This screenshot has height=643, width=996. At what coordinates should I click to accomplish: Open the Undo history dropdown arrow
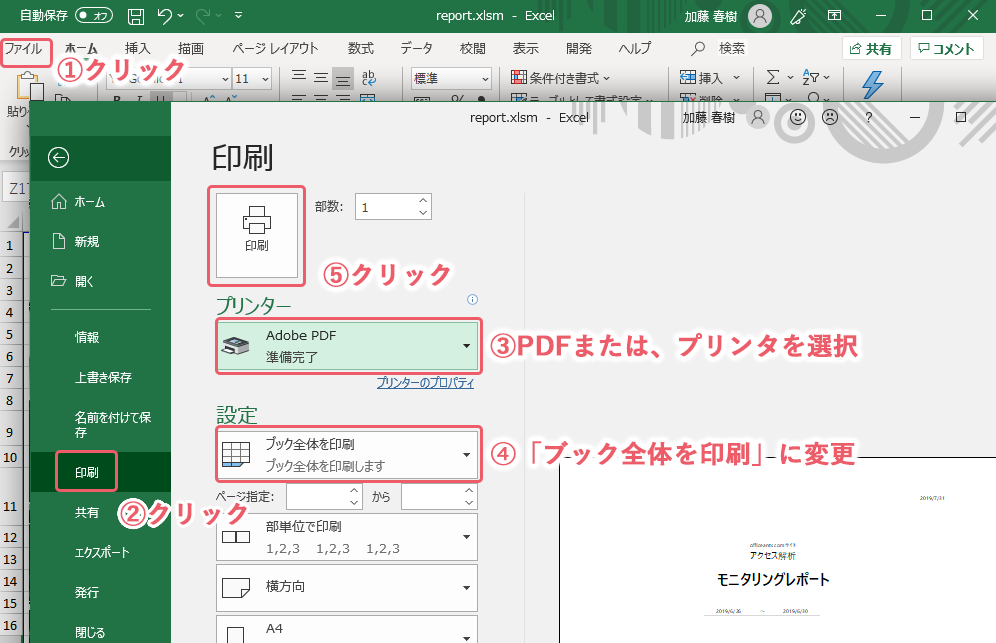(x=181, y=15)
